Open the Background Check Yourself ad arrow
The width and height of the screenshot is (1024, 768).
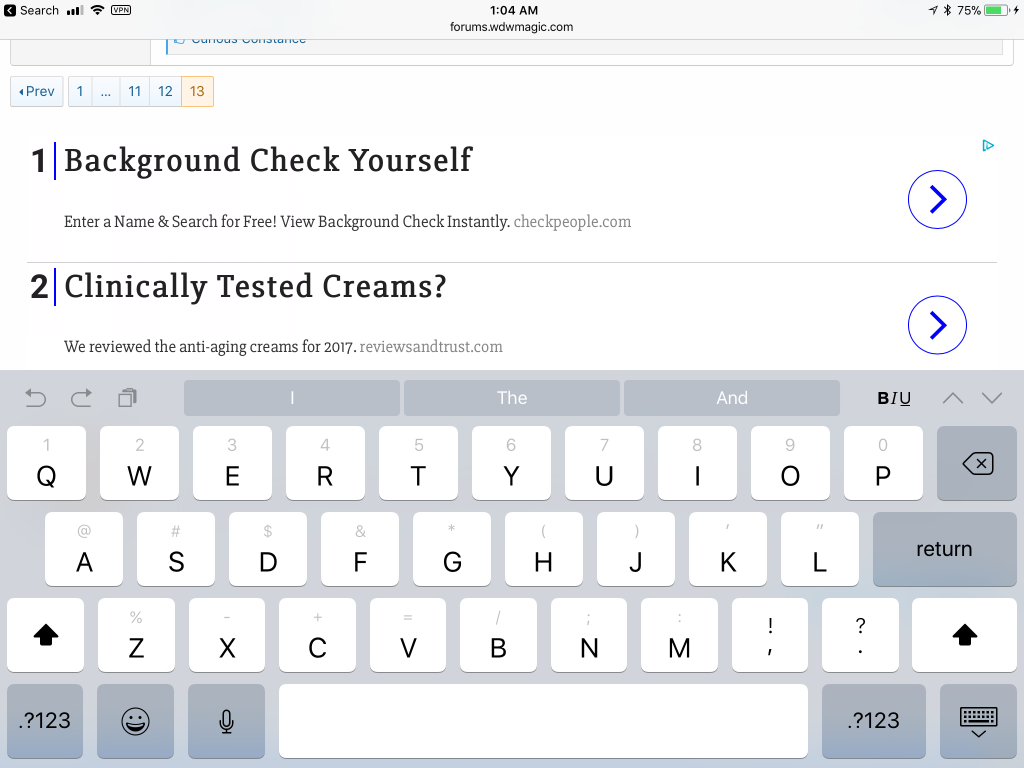click(937, 200)
